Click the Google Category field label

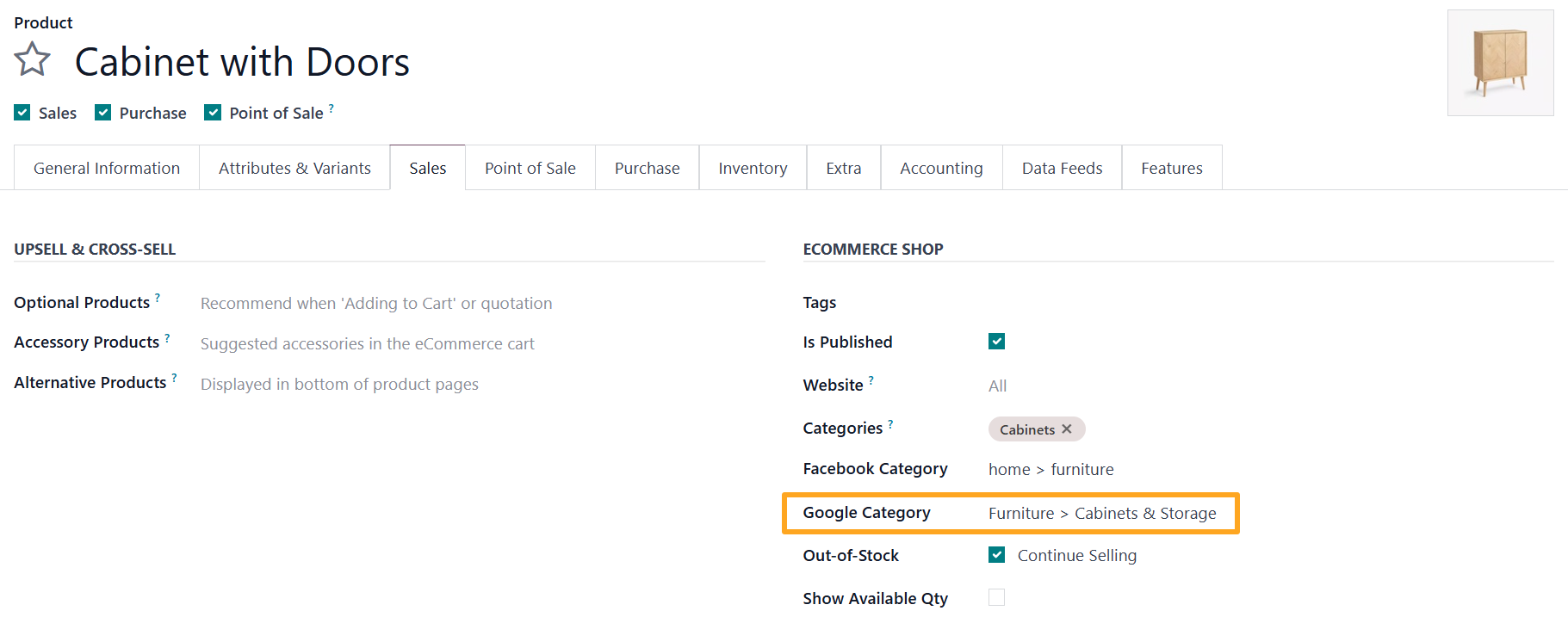pos(866,513)
